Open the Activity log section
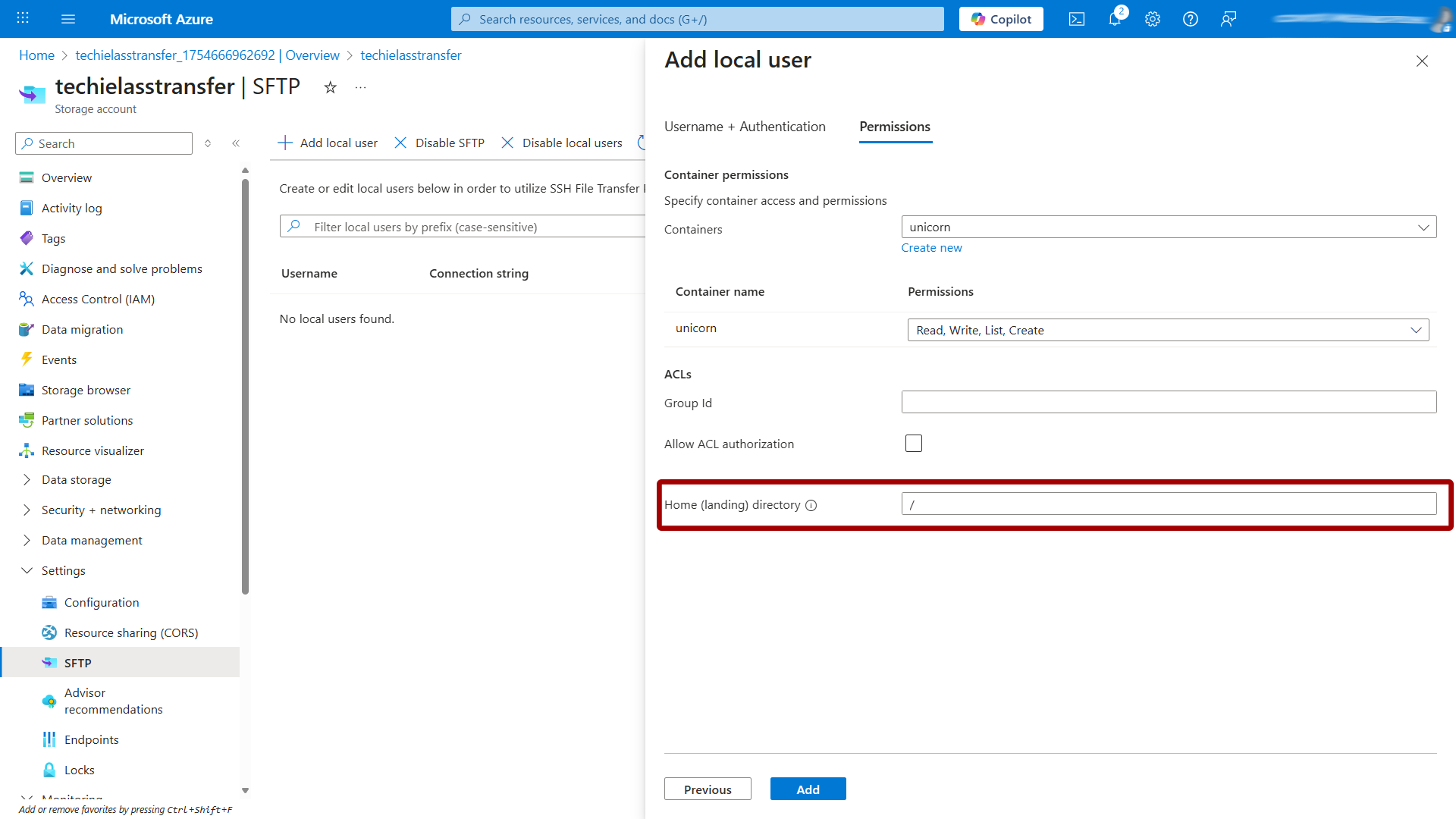1456x819 pixels. click(x=71, y=208)
